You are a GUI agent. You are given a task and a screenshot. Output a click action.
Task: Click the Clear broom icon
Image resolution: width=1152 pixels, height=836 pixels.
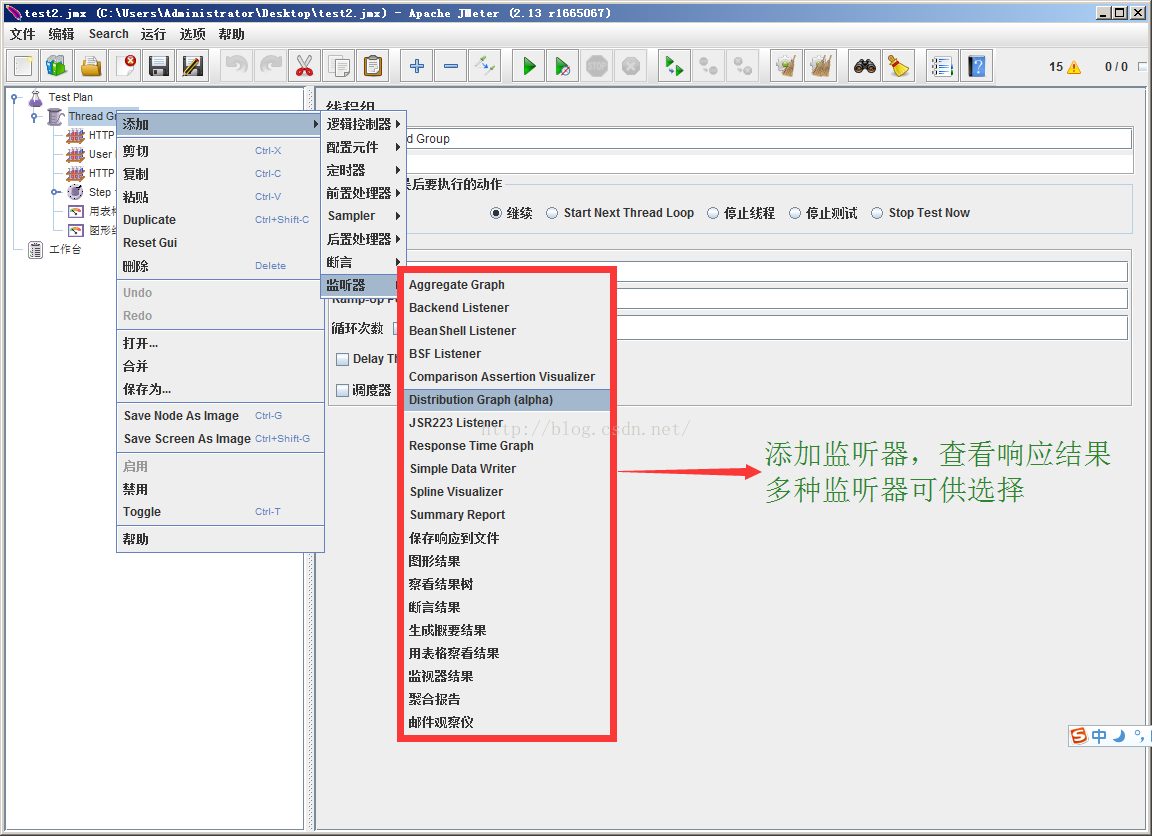click(787, 66)
